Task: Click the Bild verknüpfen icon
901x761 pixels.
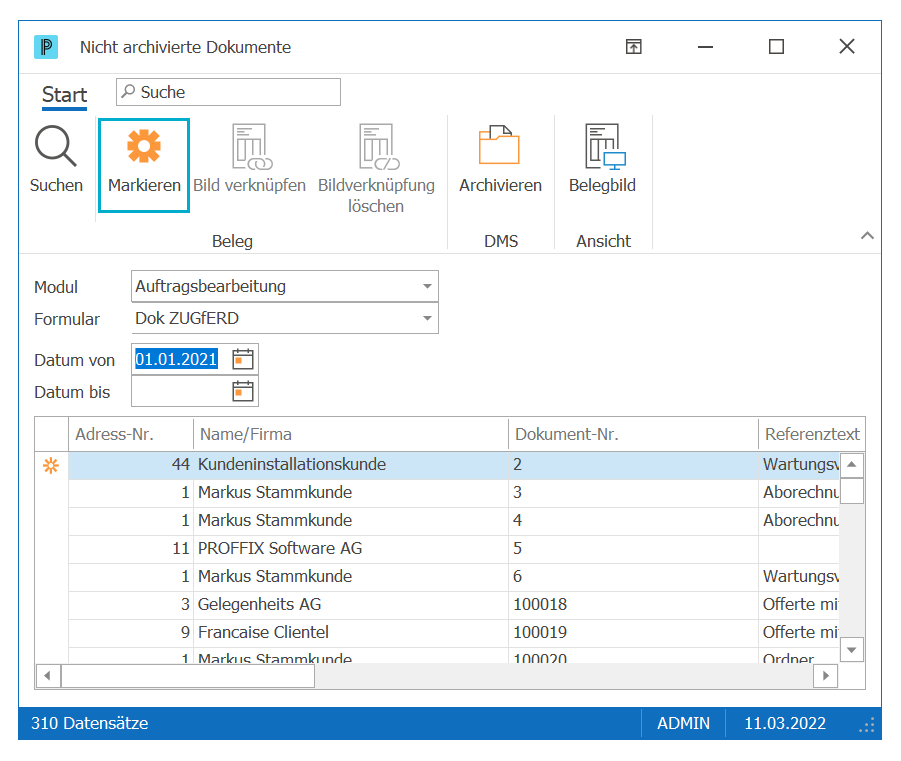Action: tap(252, 147)
